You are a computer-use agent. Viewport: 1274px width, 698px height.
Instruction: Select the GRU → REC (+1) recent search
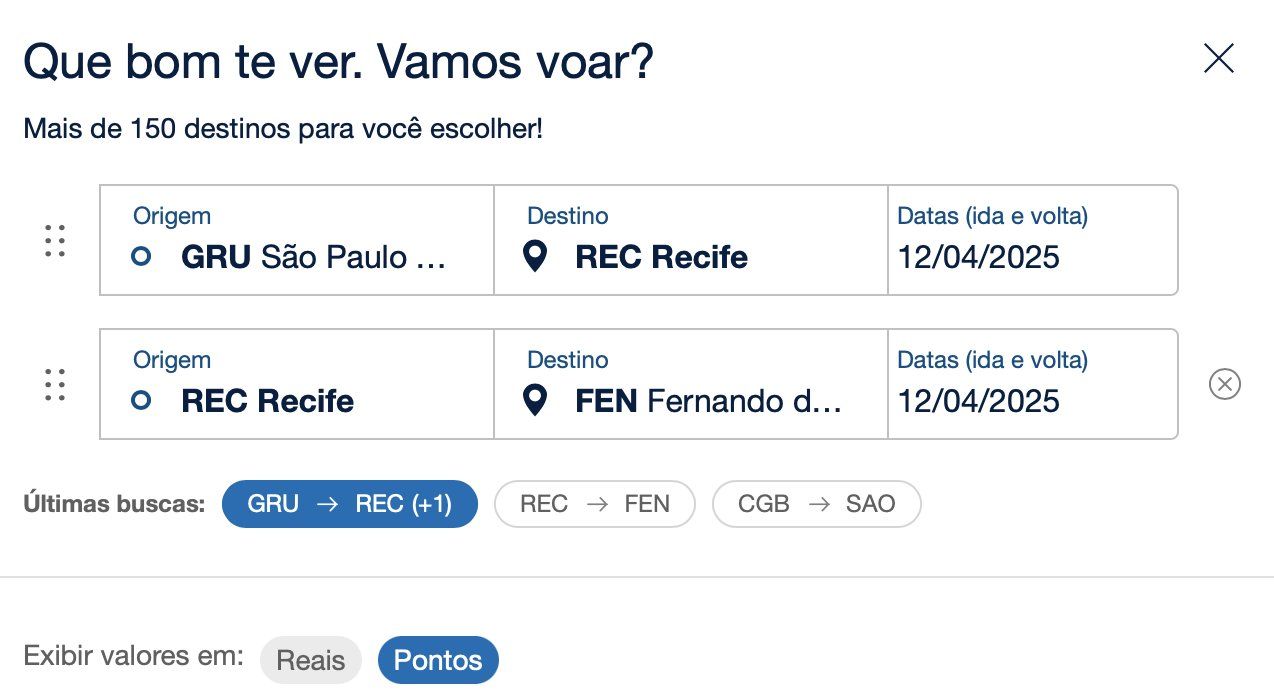350,504
